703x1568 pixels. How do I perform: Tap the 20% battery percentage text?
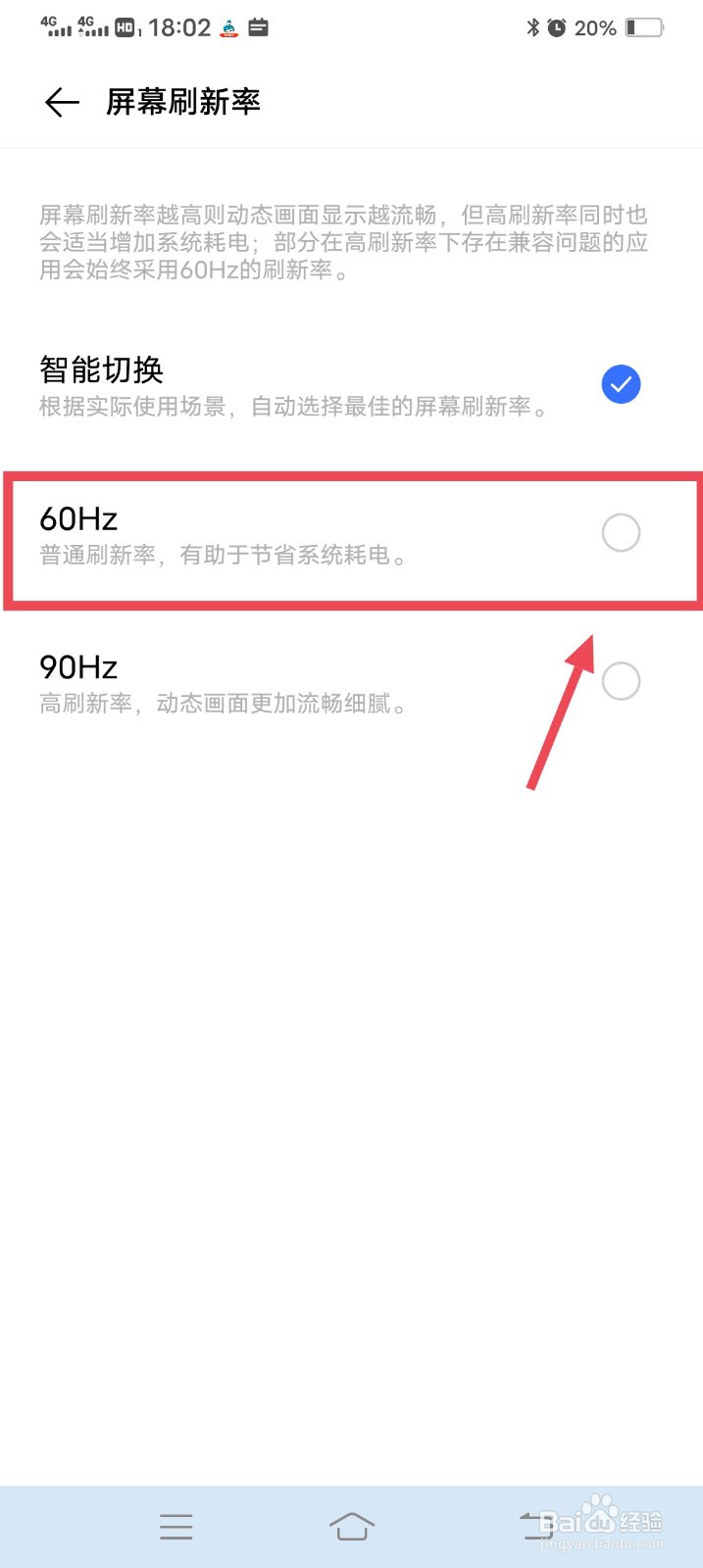(x=595, y=28)
